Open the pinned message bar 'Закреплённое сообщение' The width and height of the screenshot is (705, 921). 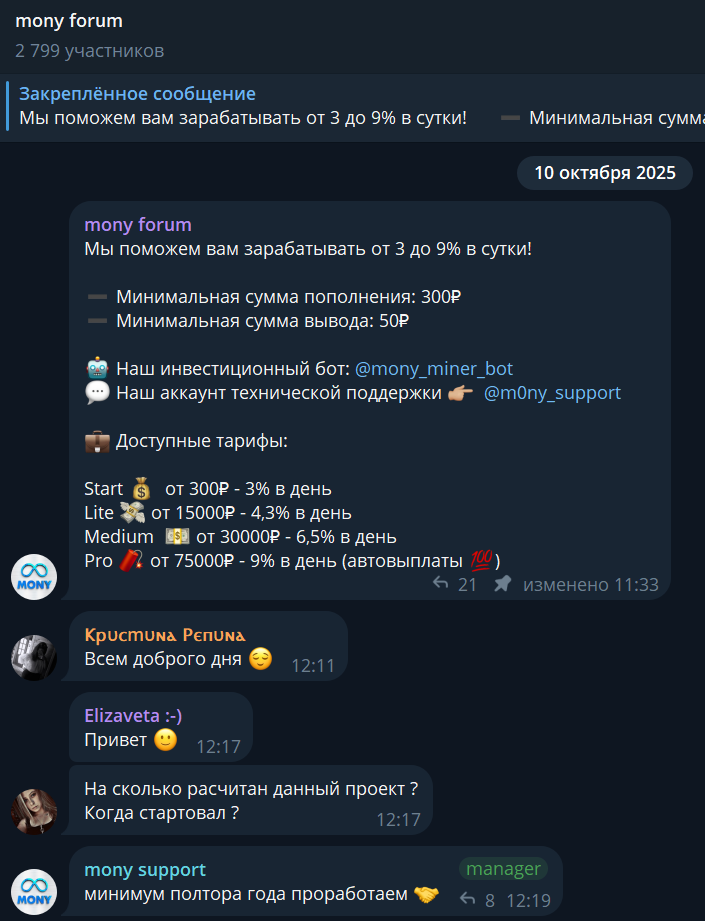coord(352,106)
